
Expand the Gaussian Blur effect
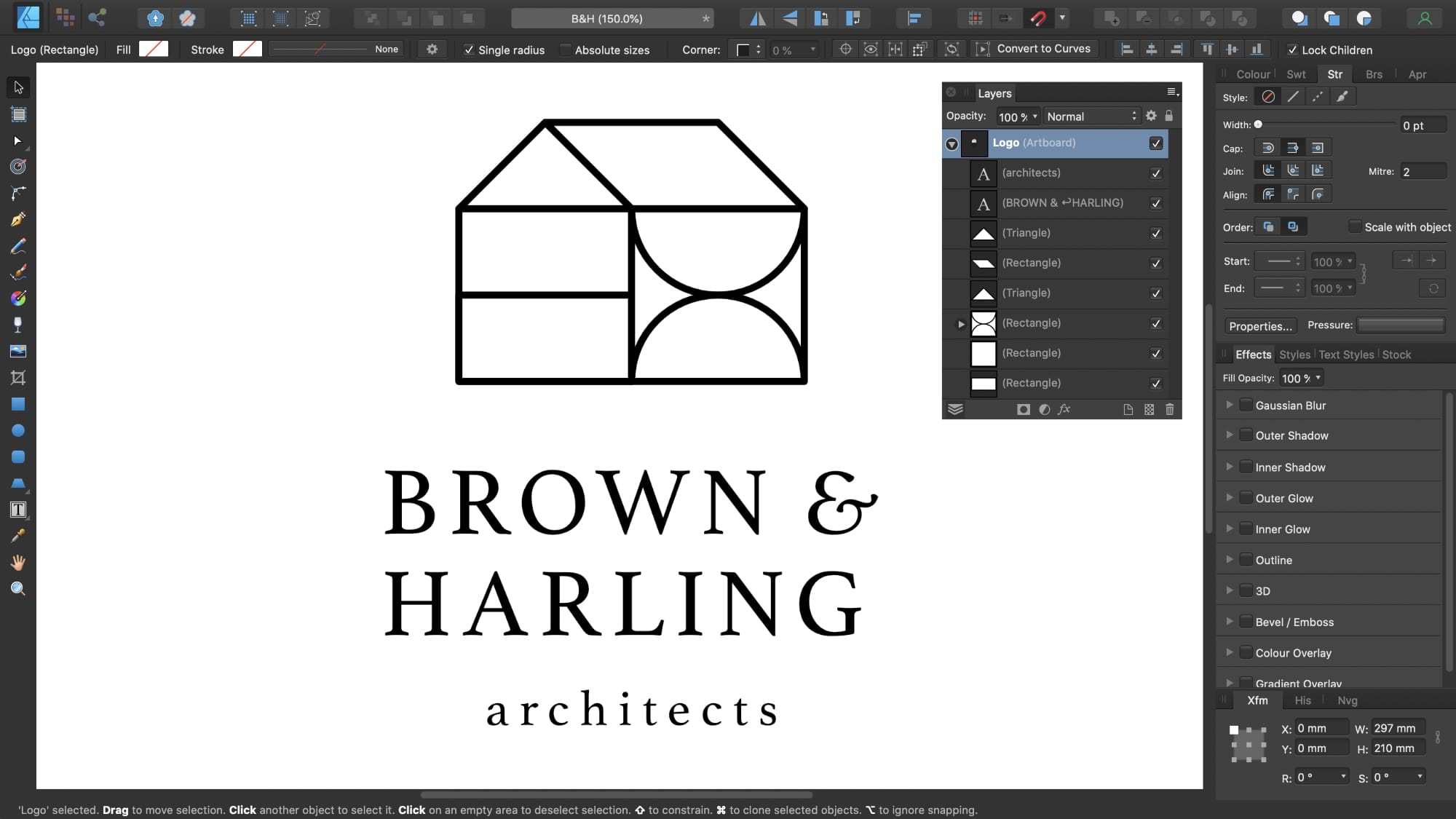point(1229,405)
